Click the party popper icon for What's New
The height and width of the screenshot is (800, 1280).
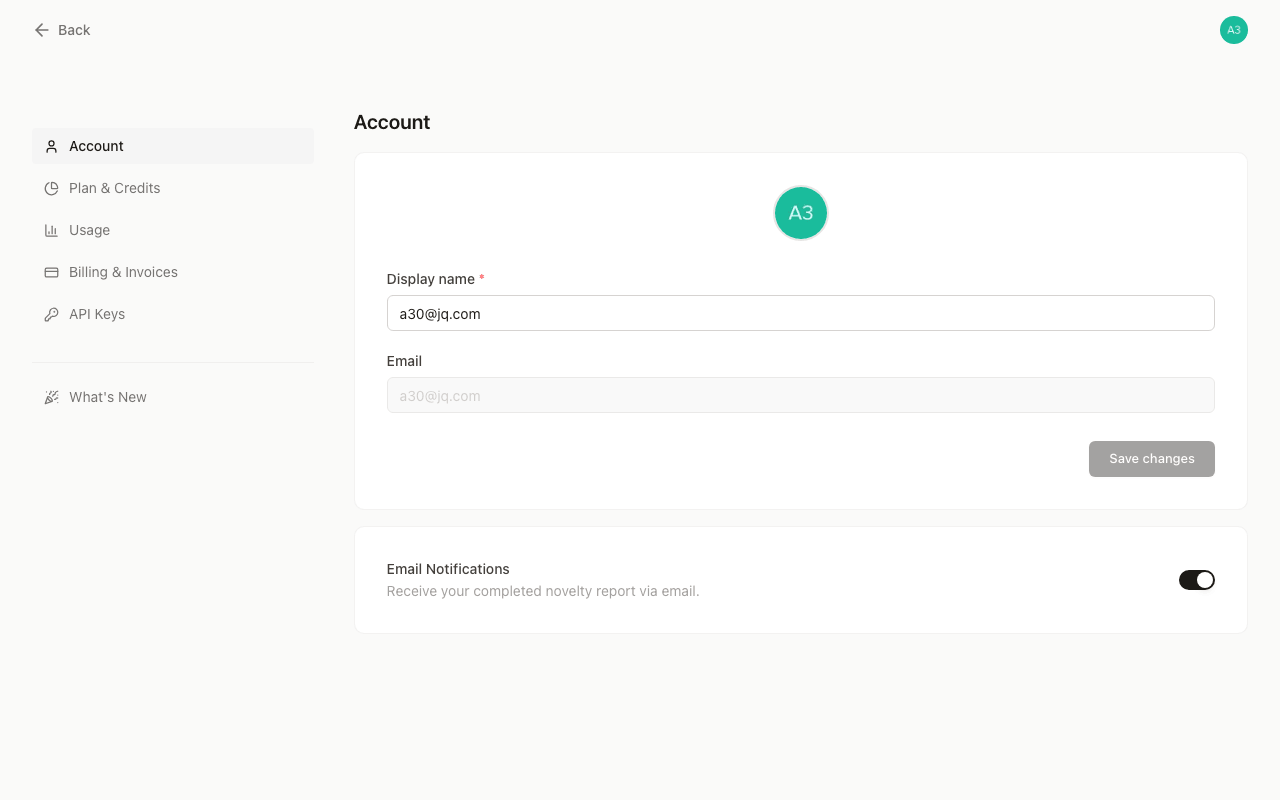[x=51, y=397]
